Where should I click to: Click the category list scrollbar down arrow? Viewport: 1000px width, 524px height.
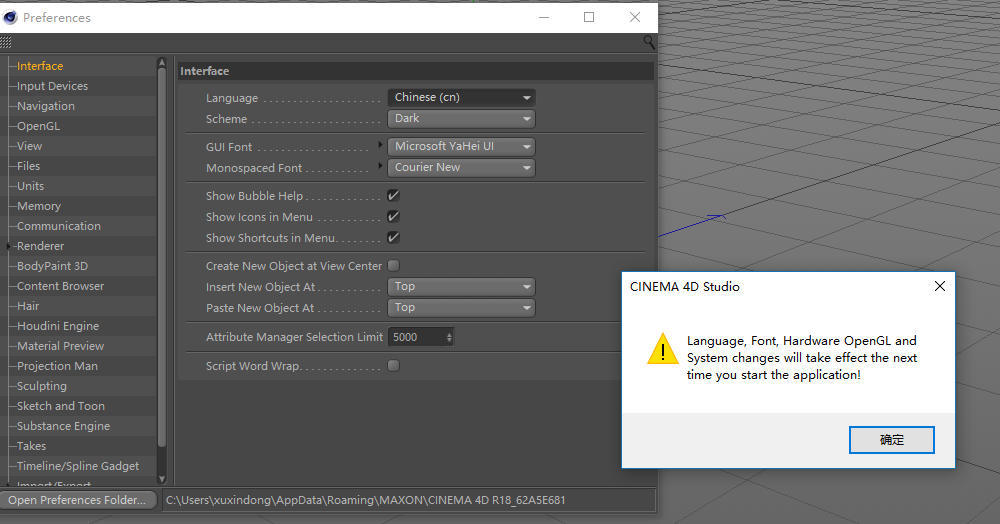click(161, 478)
